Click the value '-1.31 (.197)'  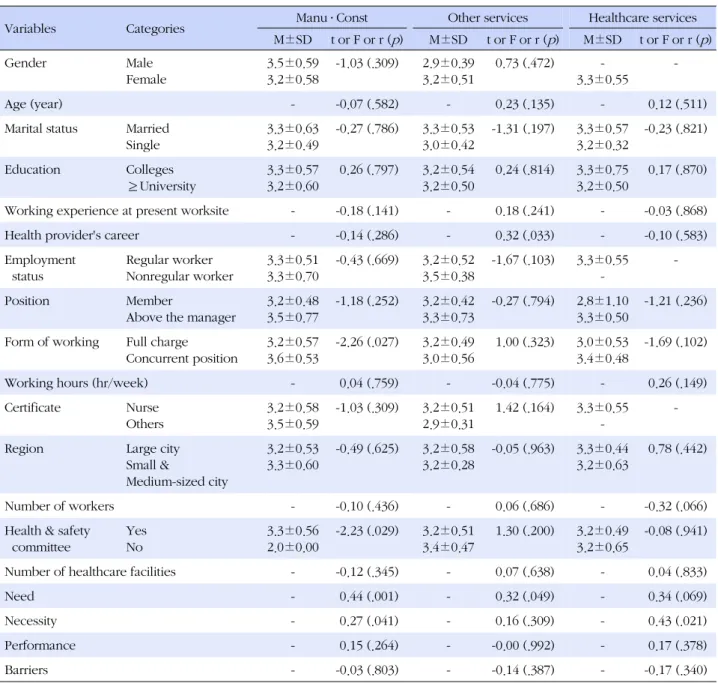point(522,128)
